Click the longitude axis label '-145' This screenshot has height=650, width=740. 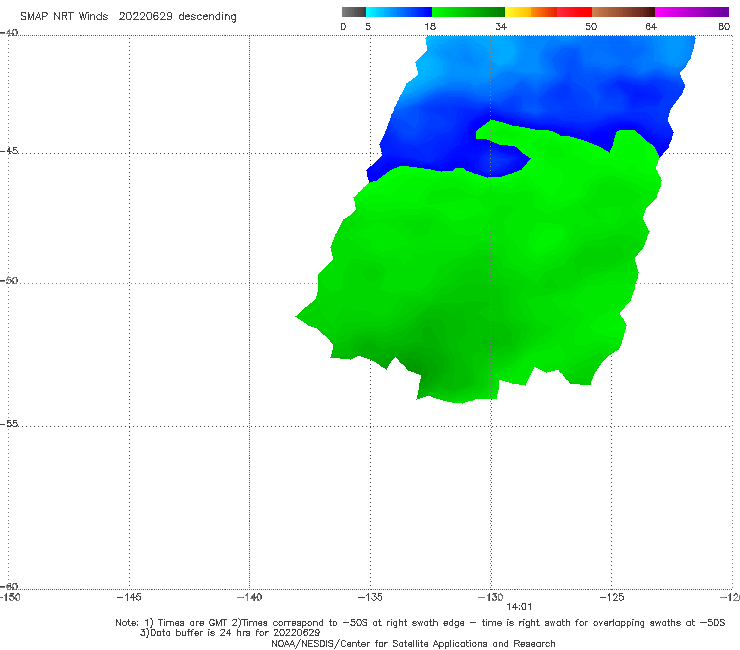tap(129, 598)
